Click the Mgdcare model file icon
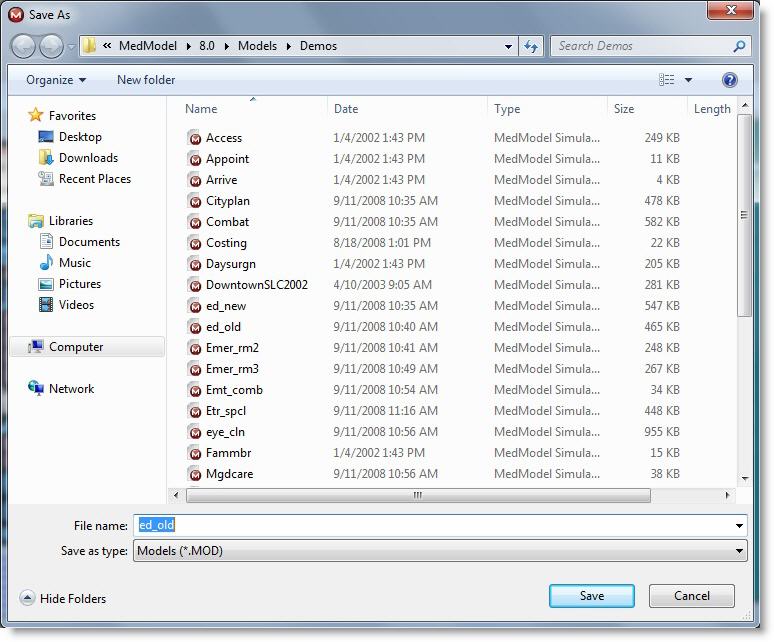 click(x=195, y=474)
